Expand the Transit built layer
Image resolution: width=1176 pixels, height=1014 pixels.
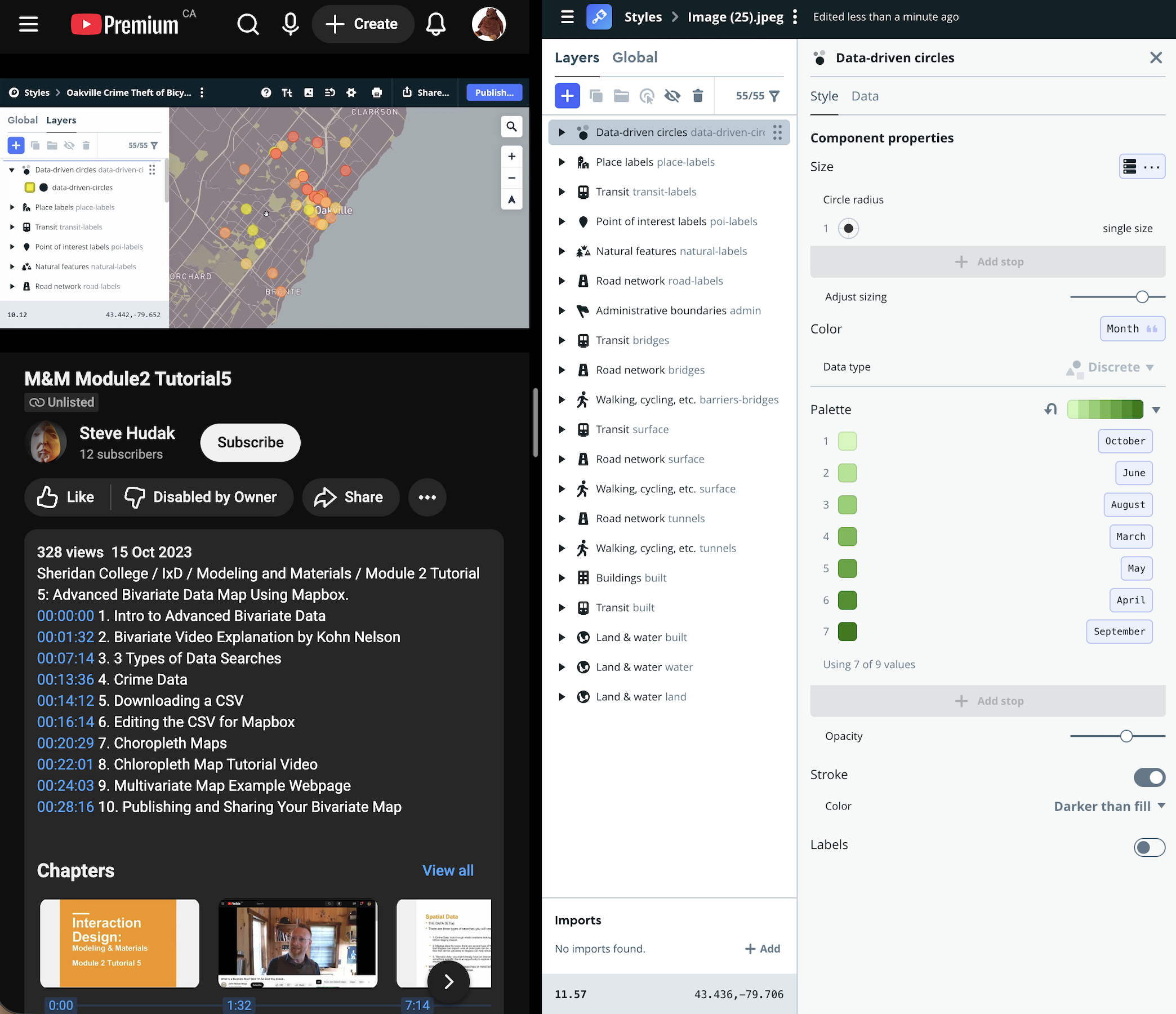click(x=562, y=607)
